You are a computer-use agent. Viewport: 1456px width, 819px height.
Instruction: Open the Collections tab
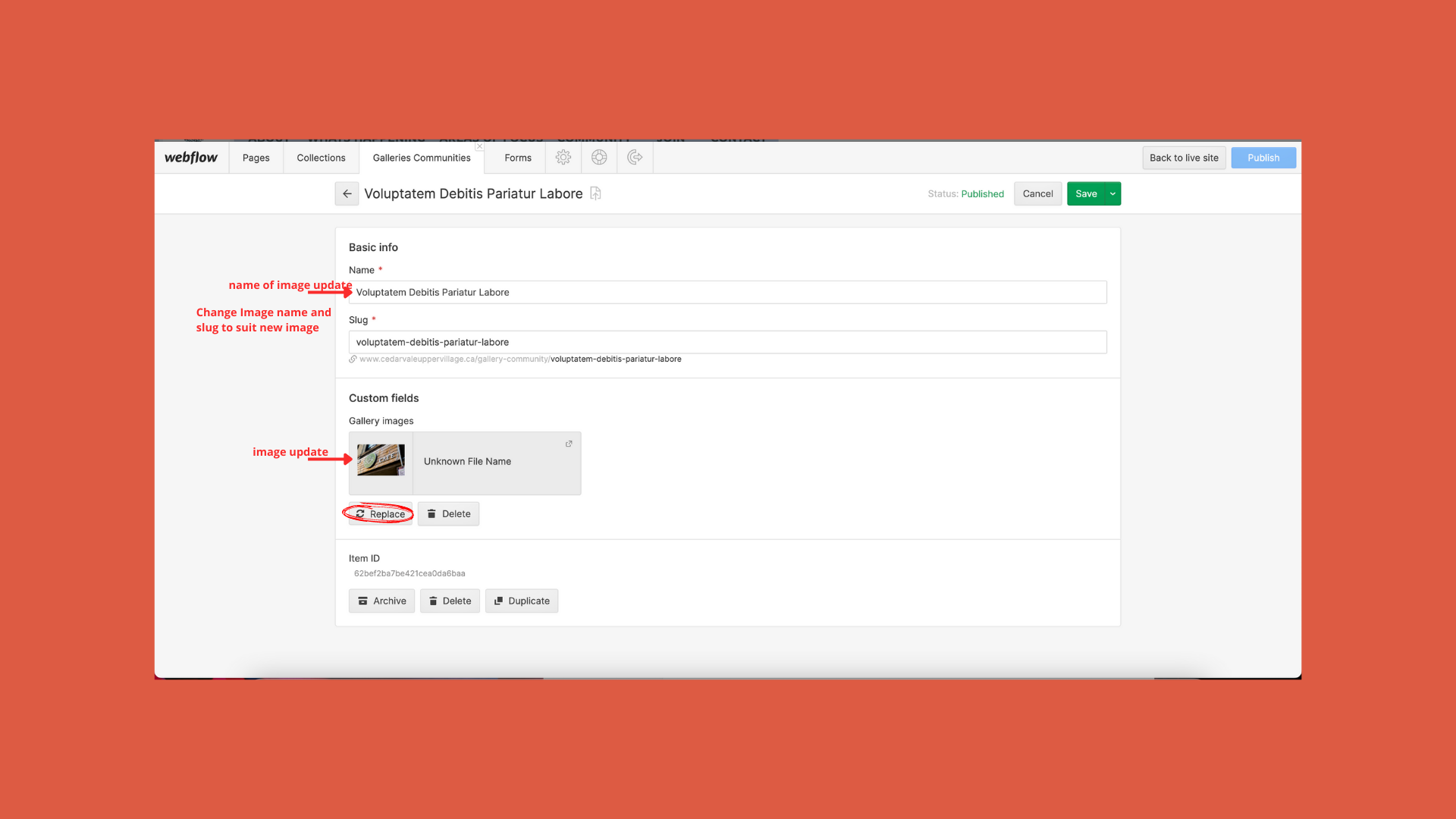(x=321, y=158)
